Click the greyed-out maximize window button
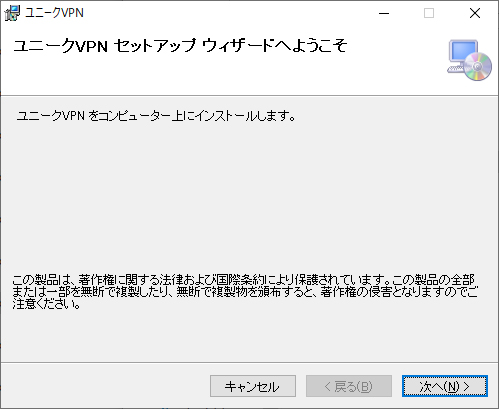The image size is (499, 409). click(x=429, y=13)
